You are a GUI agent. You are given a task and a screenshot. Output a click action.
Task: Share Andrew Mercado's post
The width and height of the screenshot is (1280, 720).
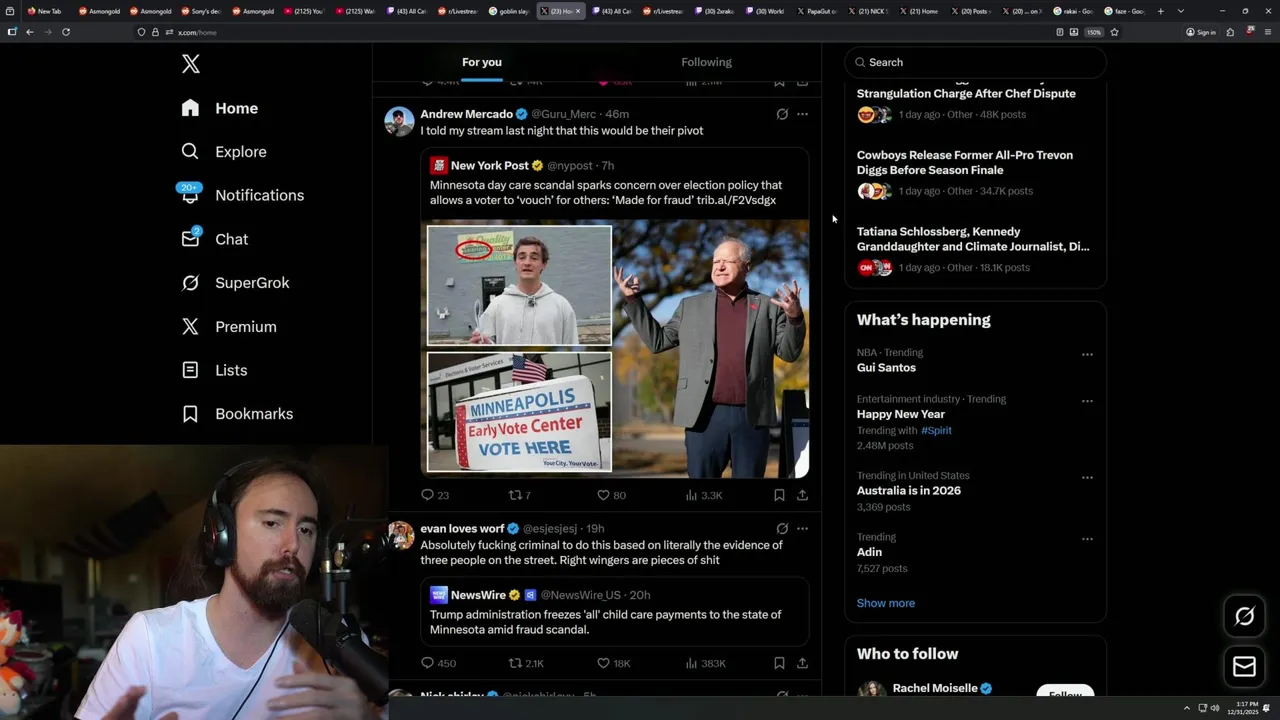(x=802, y=495)
